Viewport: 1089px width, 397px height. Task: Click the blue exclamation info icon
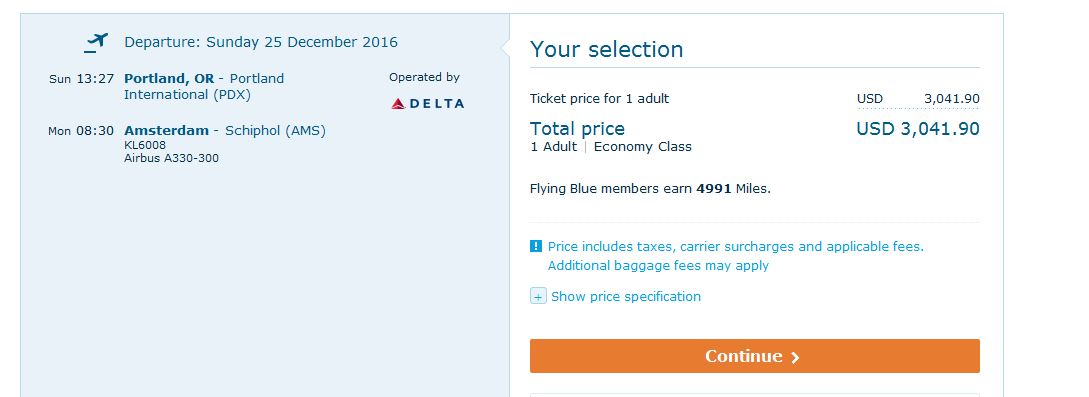point(535,246)
